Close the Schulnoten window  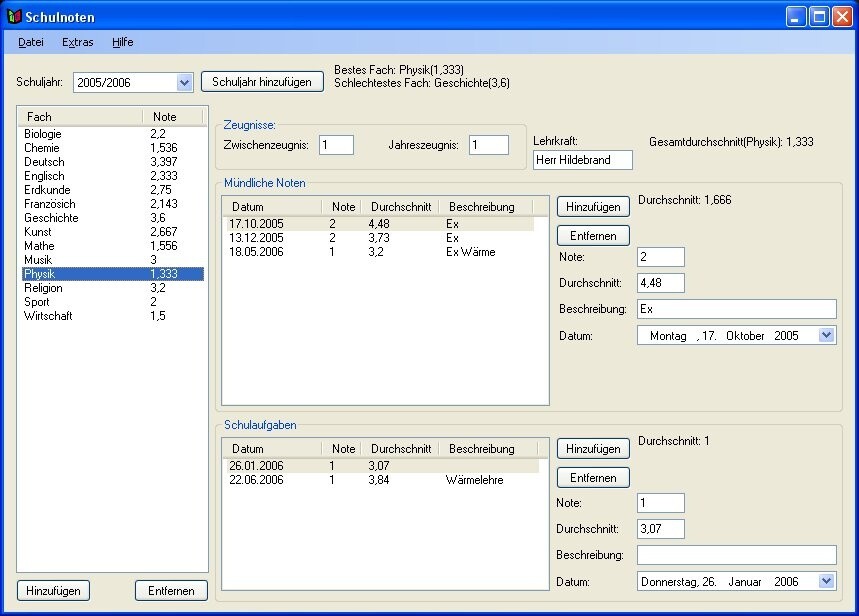[x=843, y=17]
